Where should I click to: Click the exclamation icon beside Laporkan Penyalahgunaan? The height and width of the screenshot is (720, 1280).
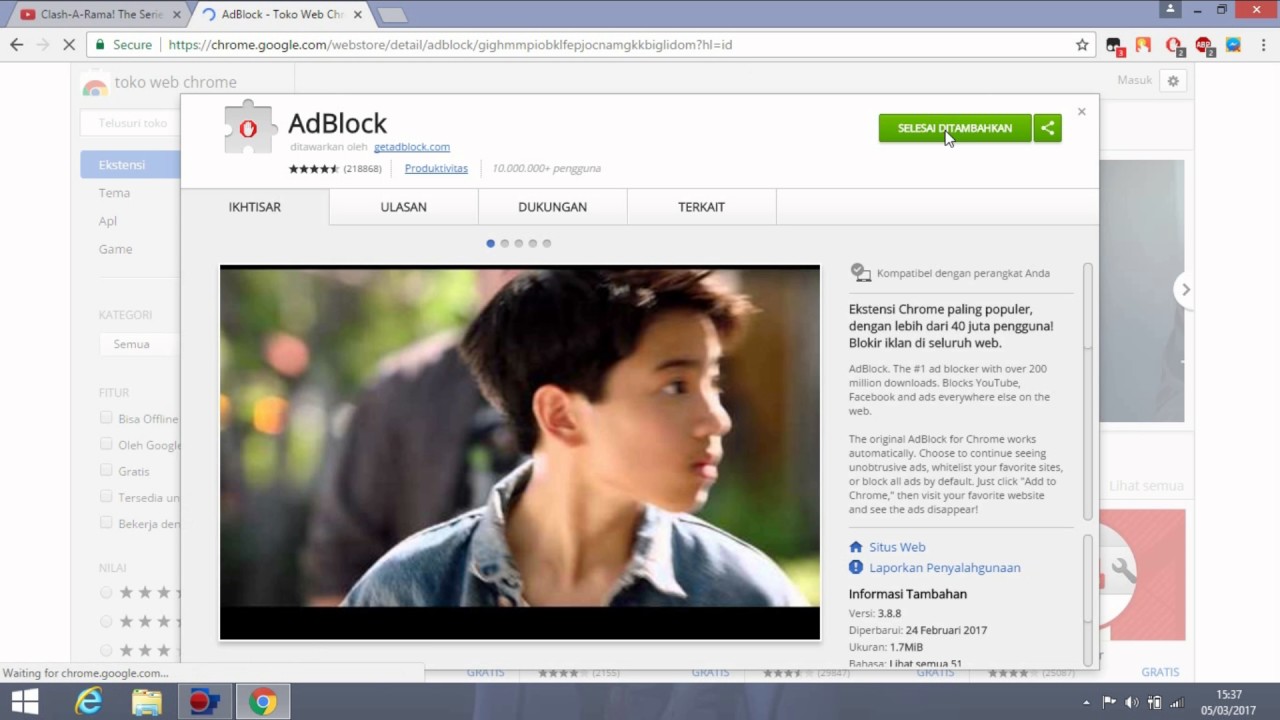coord(856,567)
